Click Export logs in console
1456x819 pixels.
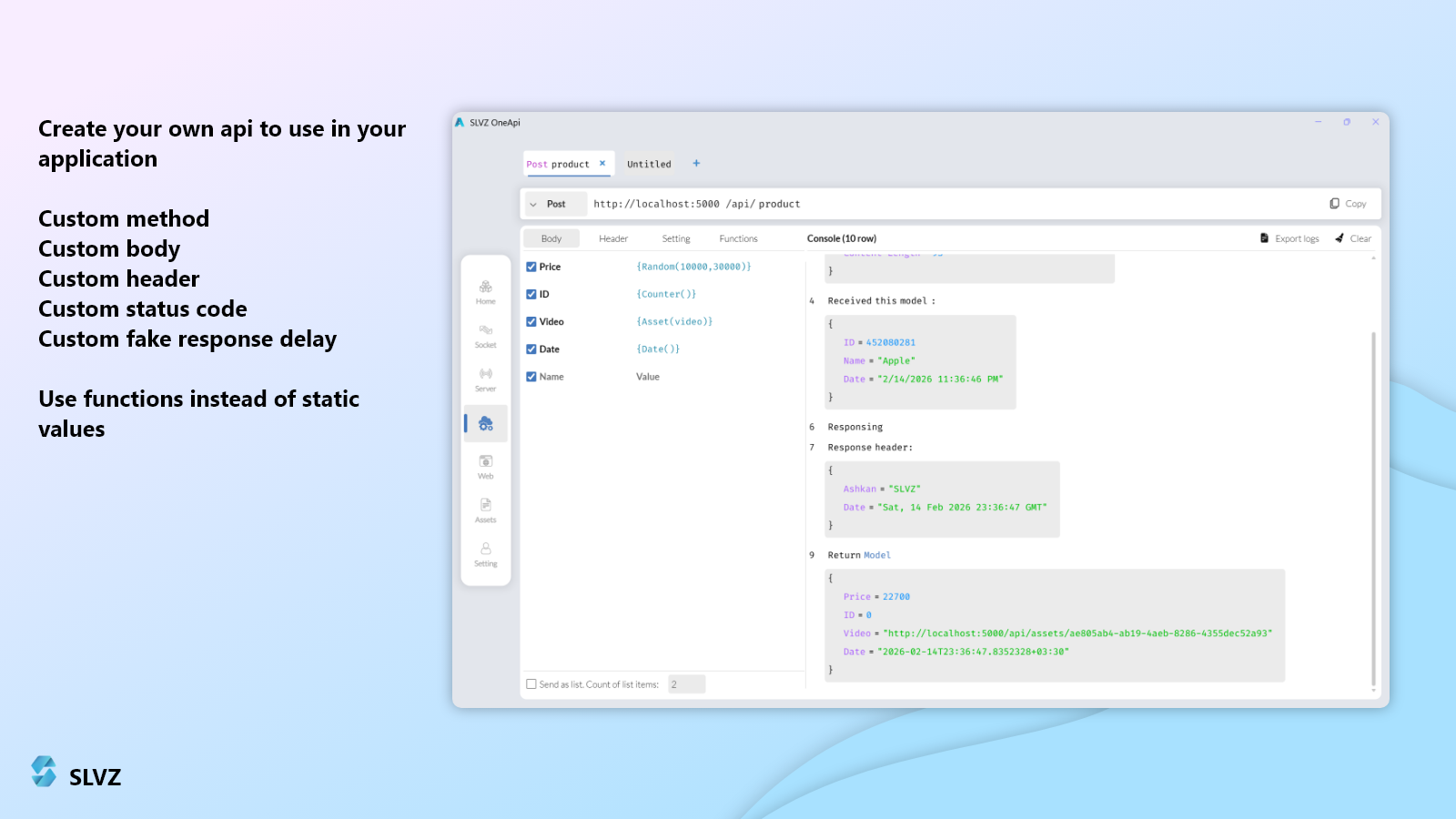1289,238
